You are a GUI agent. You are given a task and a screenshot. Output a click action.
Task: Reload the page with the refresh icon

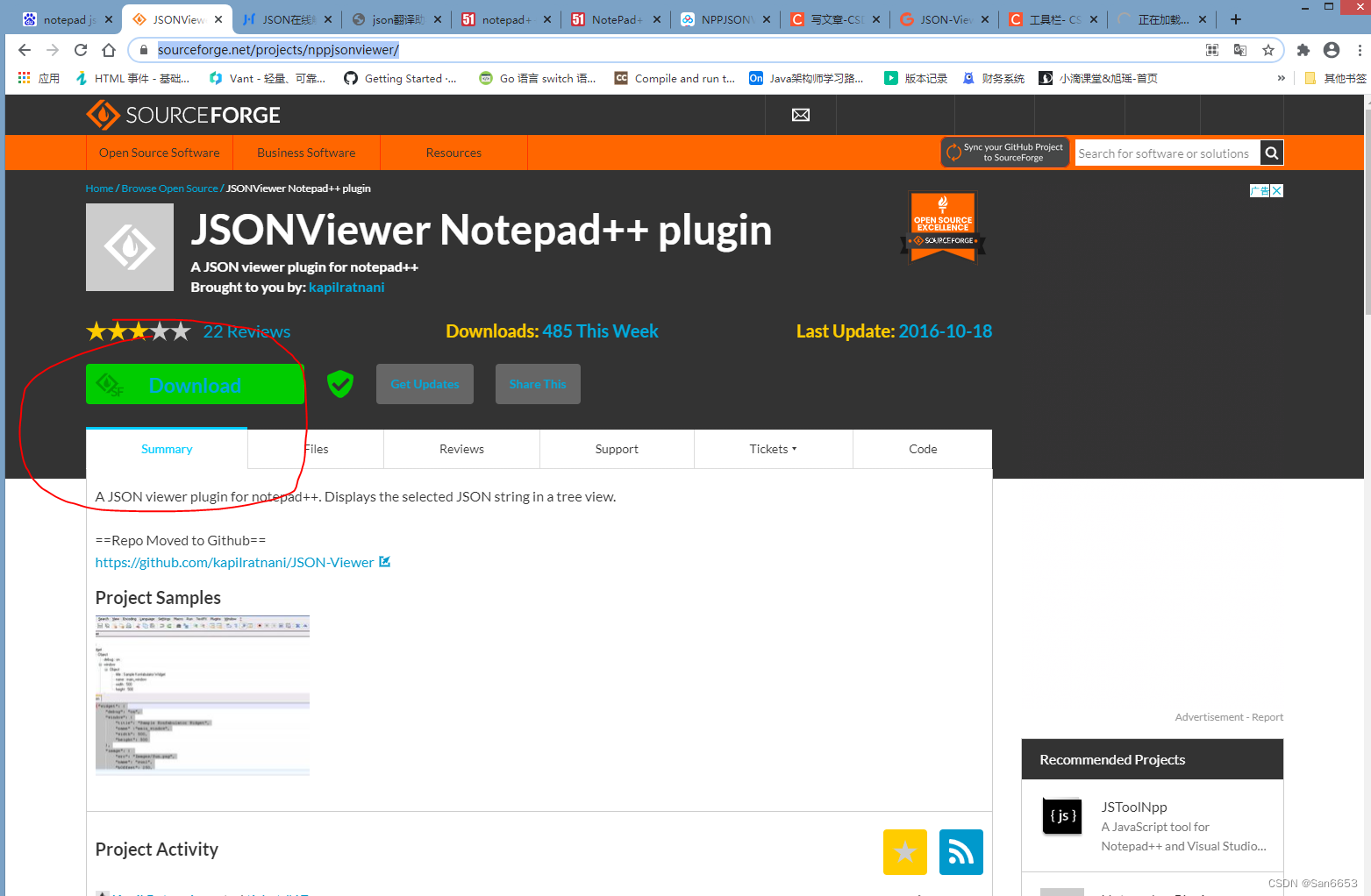(81, 50)
